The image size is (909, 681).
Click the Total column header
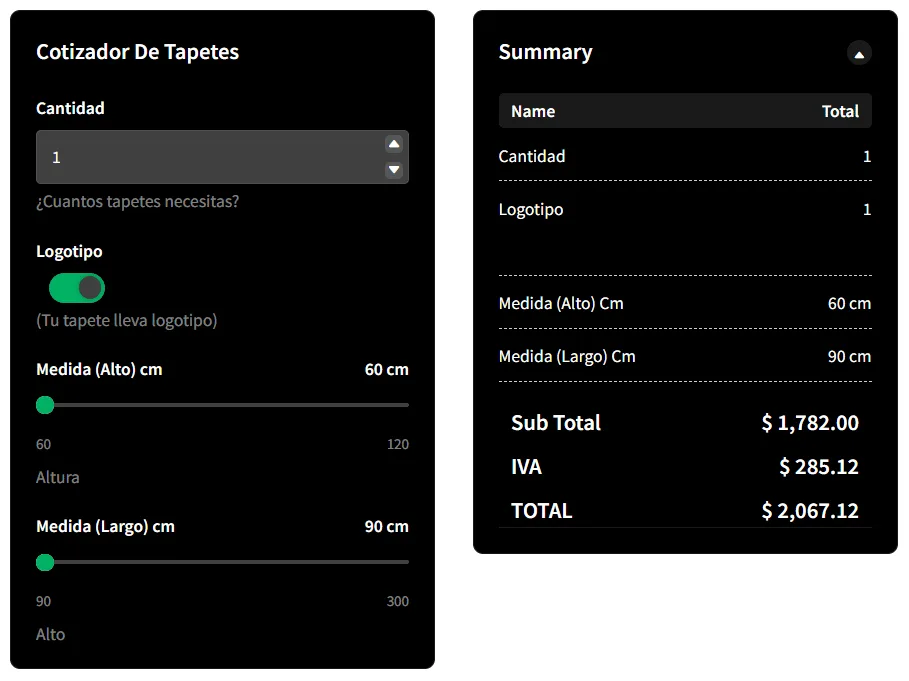pos(840,111)
